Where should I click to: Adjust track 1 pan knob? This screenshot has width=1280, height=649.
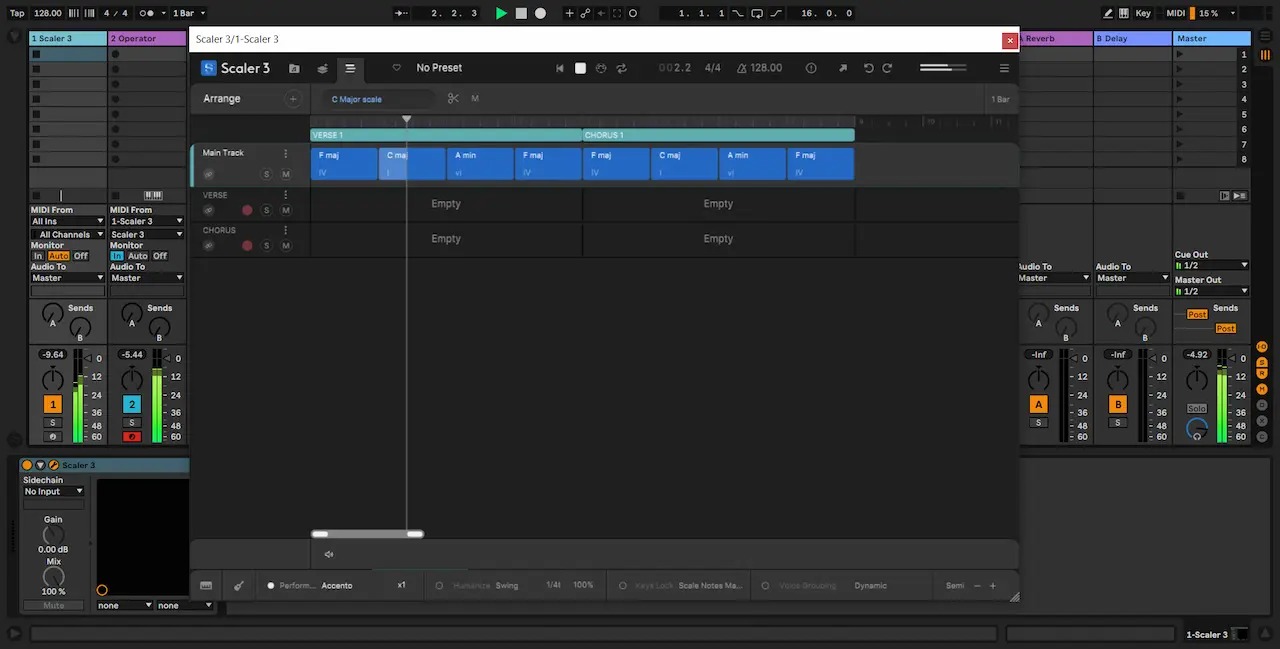click(x=52, y=380)
